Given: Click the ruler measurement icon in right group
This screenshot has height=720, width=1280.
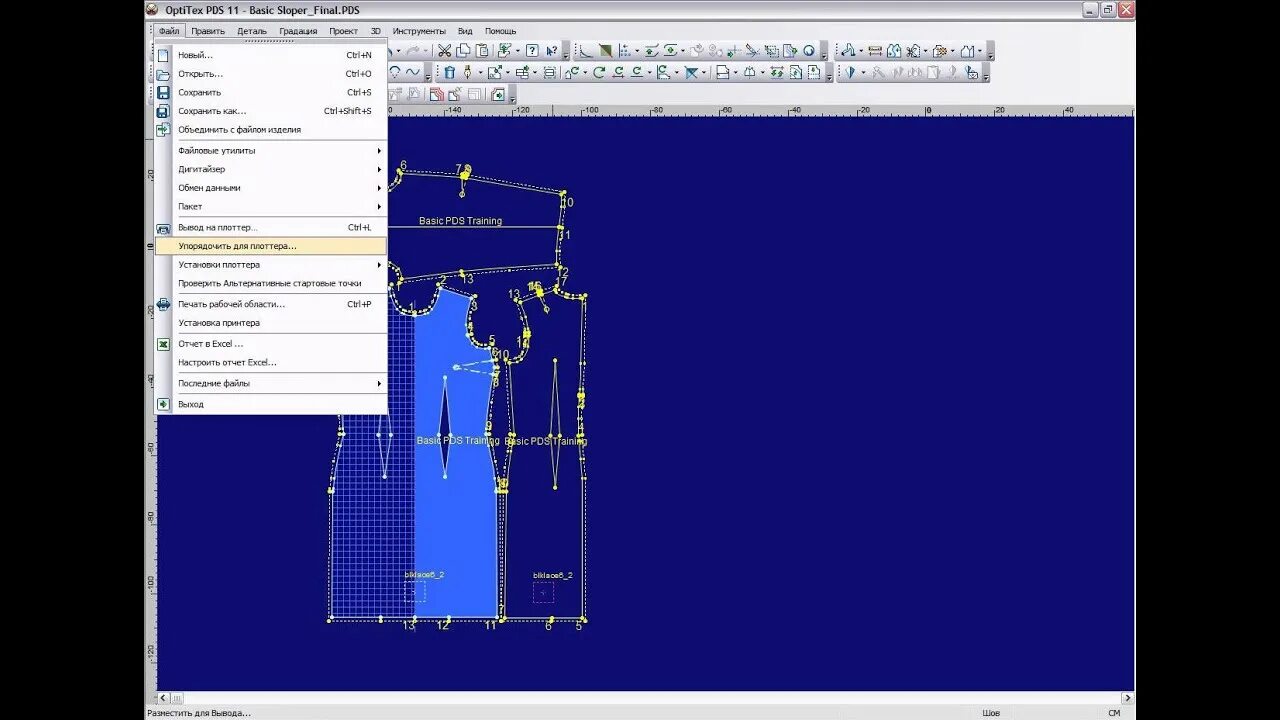Looking at the screenshot, I should pos(875,51).
